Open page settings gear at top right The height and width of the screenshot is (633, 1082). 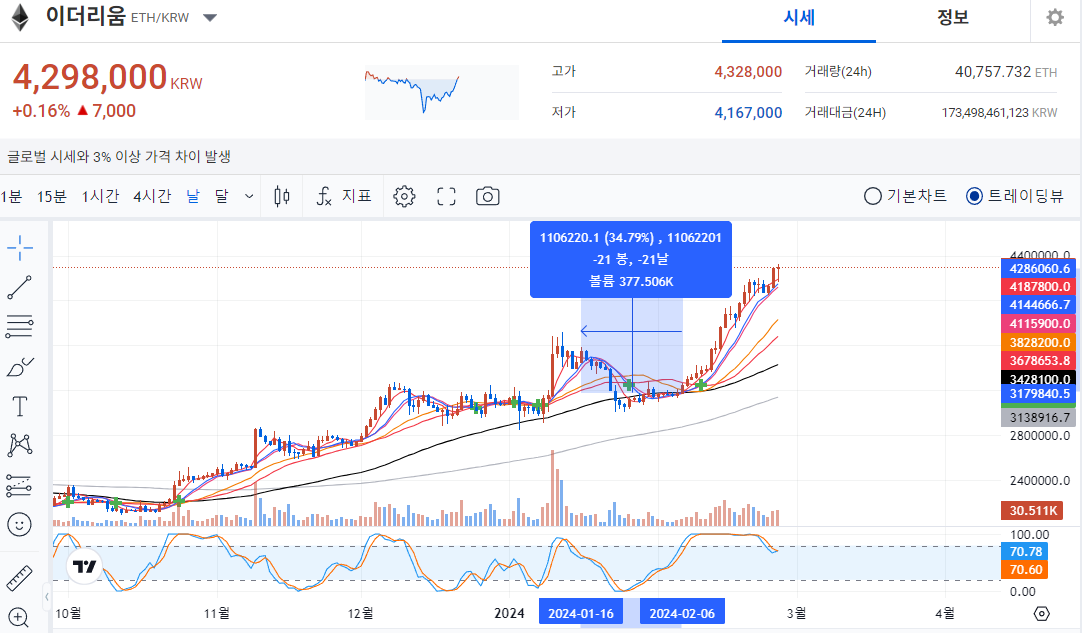point(1055,17)
